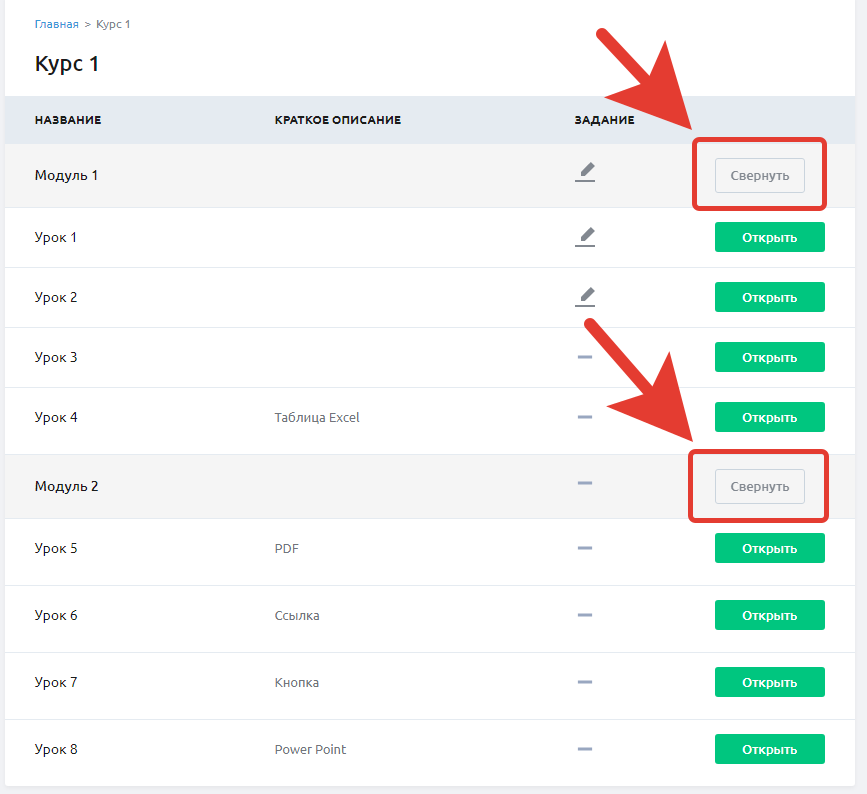The image size is (867, 794).
Task: Open Урок 3 with the green button
Action: 770,357
